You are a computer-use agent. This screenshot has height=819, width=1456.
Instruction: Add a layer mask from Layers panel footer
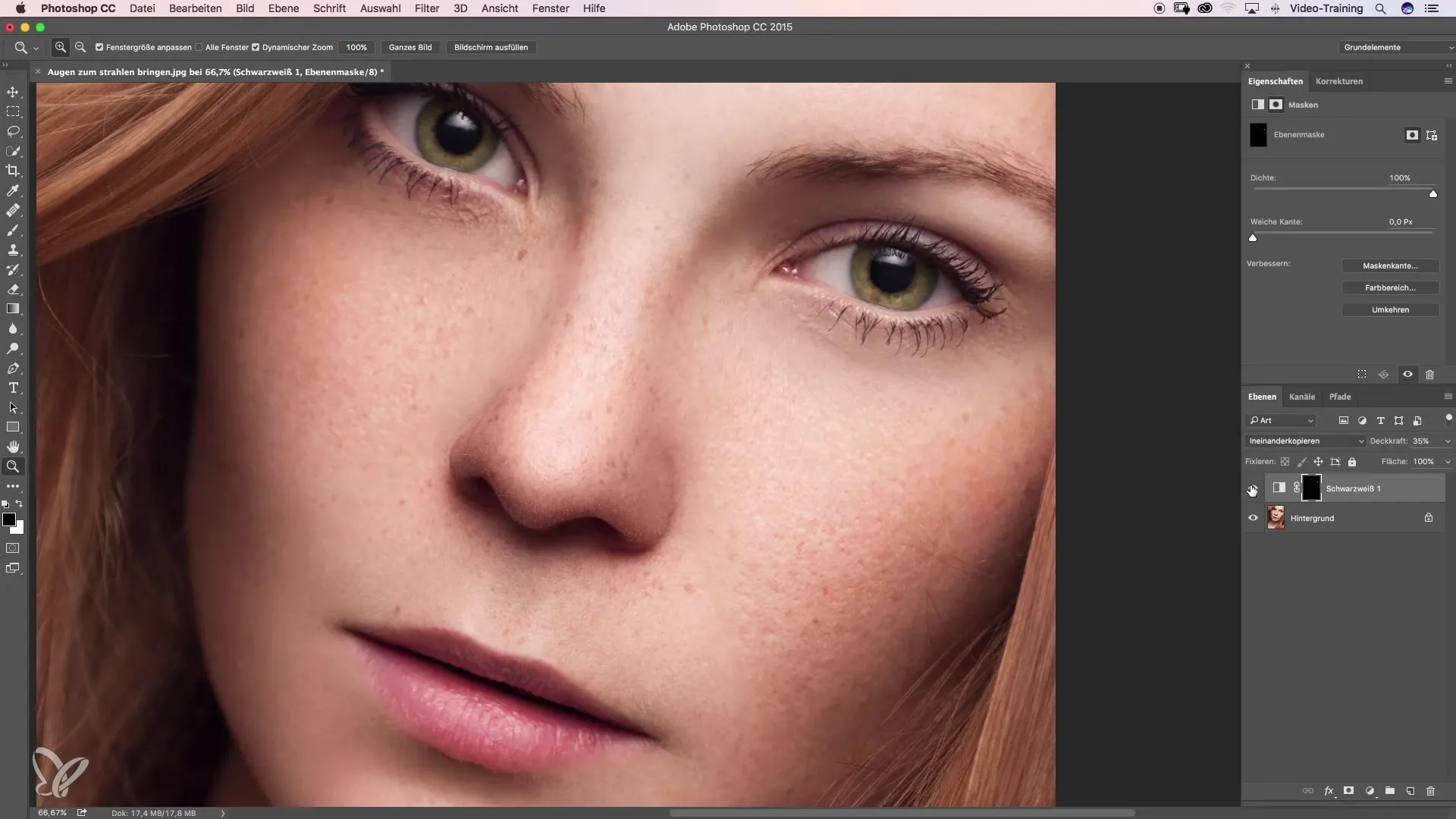[x=1349, y=790]
